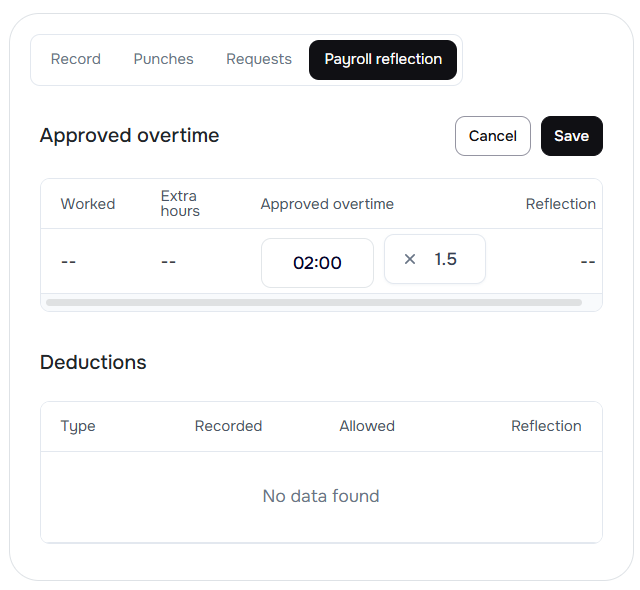Click the No data found message
This screenshot has height=590, width=640.
[x=321, y=496]
